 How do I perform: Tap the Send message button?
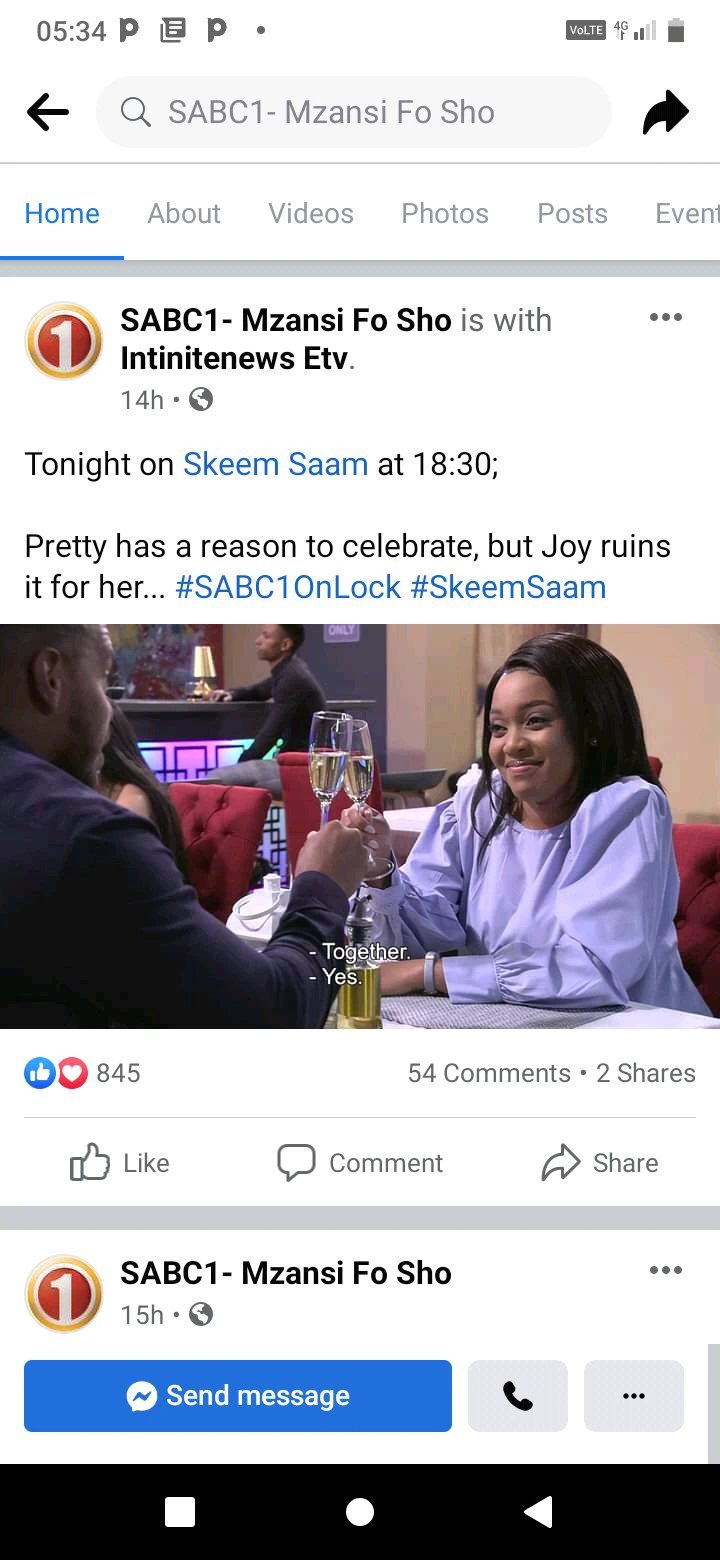tap(238, 1396)
